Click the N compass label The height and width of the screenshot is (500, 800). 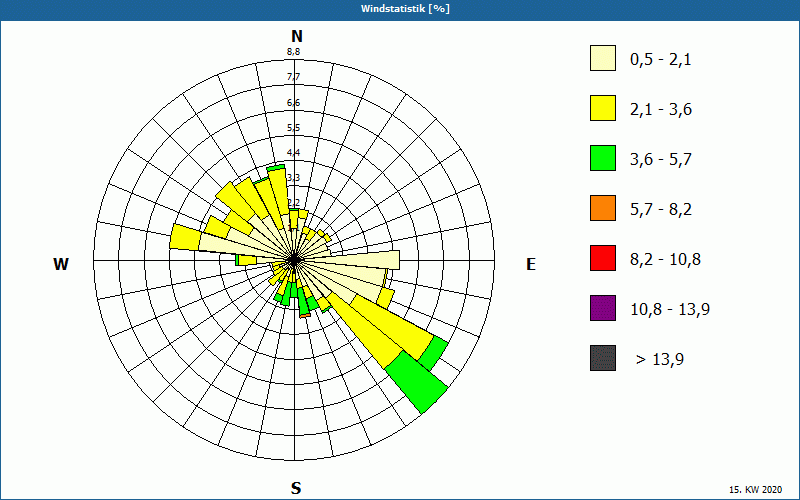pyautogui.click(x=297, y=36)
